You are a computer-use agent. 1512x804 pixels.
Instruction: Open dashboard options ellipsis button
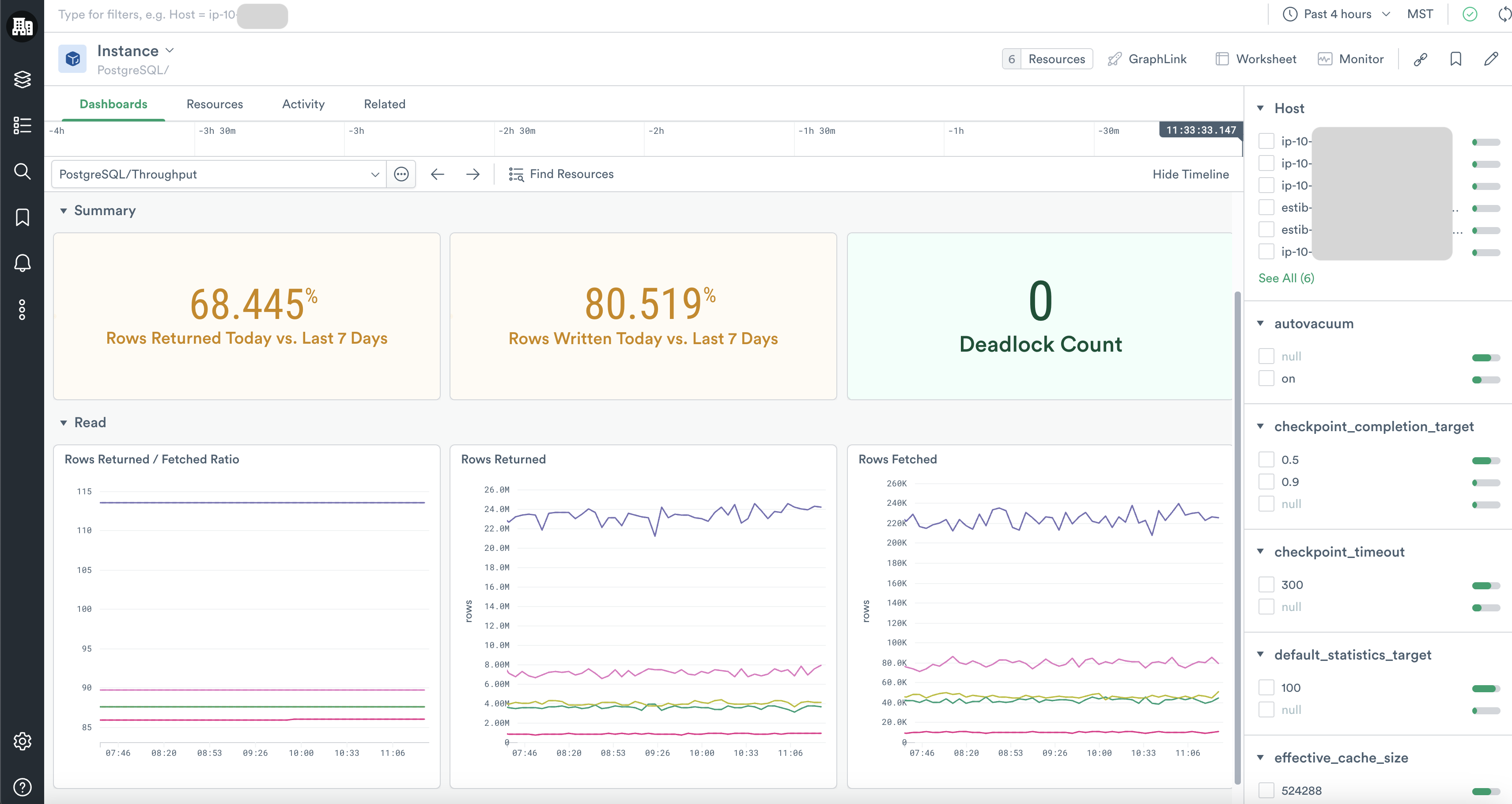(401, 174)
